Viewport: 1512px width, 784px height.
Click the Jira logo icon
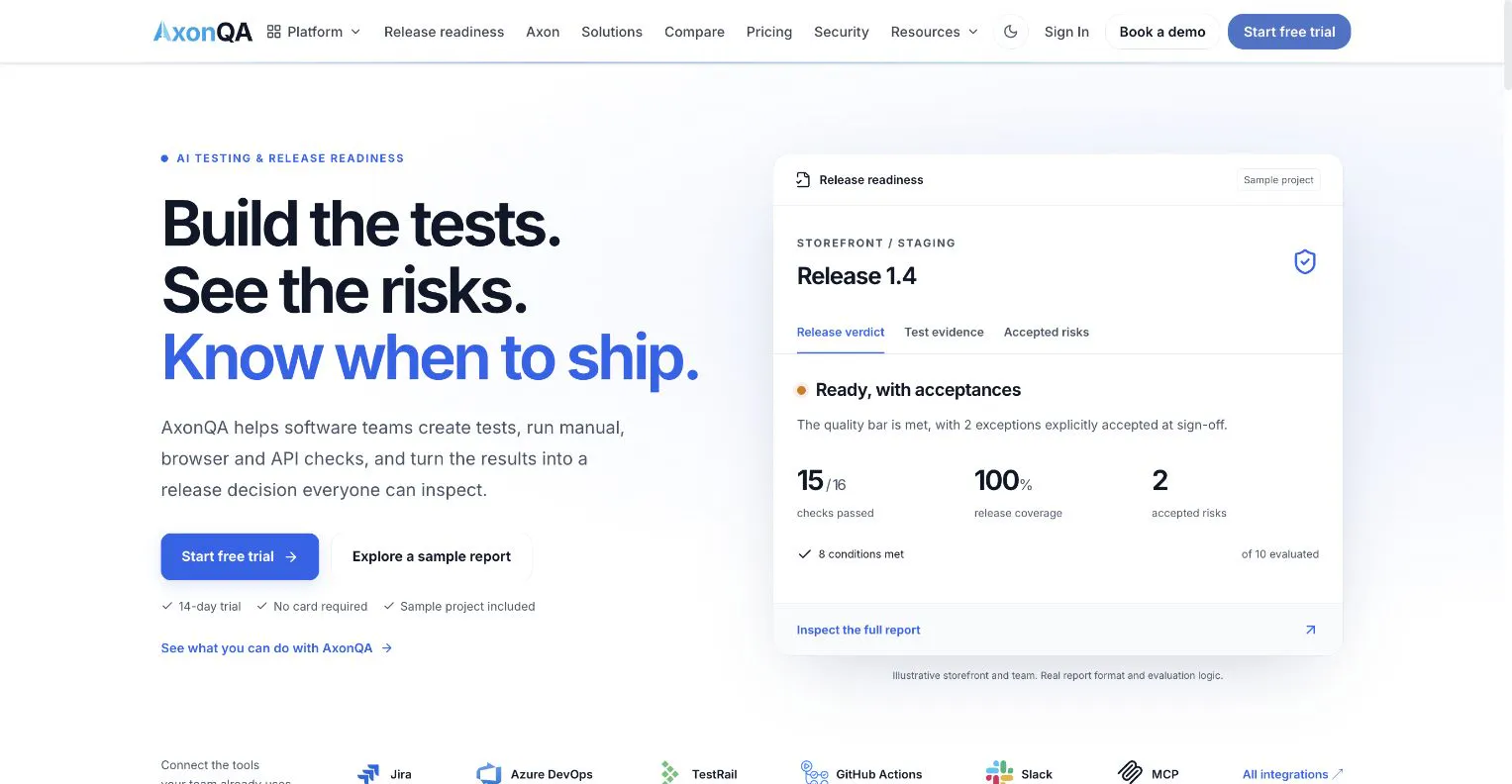[x=368, y=774]
